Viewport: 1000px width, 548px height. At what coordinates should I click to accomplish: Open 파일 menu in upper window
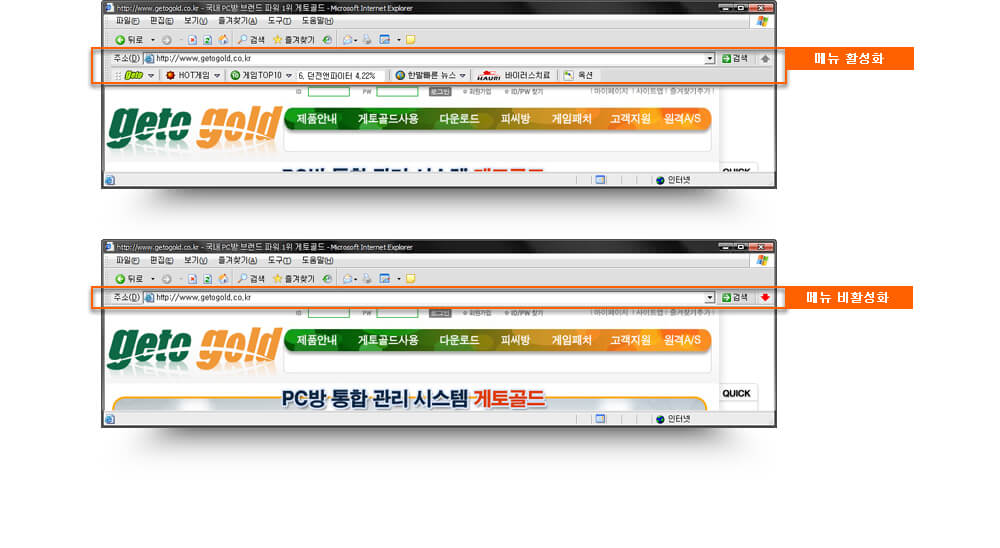127,21
